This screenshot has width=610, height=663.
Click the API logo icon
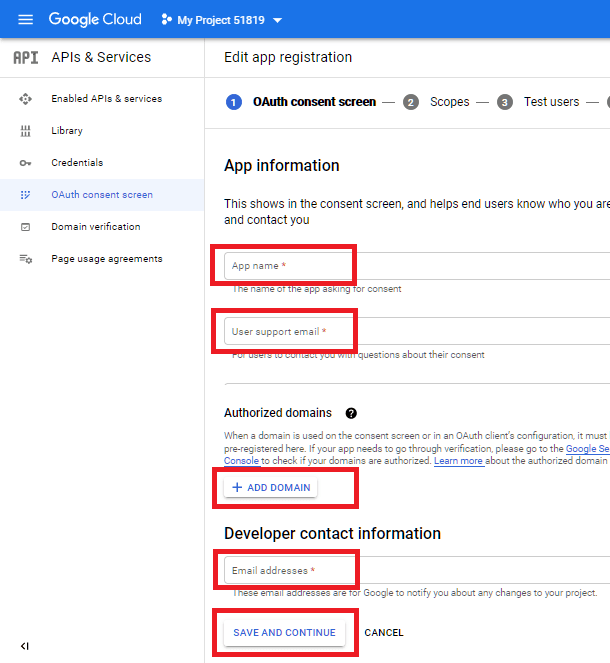click(26, 58)
